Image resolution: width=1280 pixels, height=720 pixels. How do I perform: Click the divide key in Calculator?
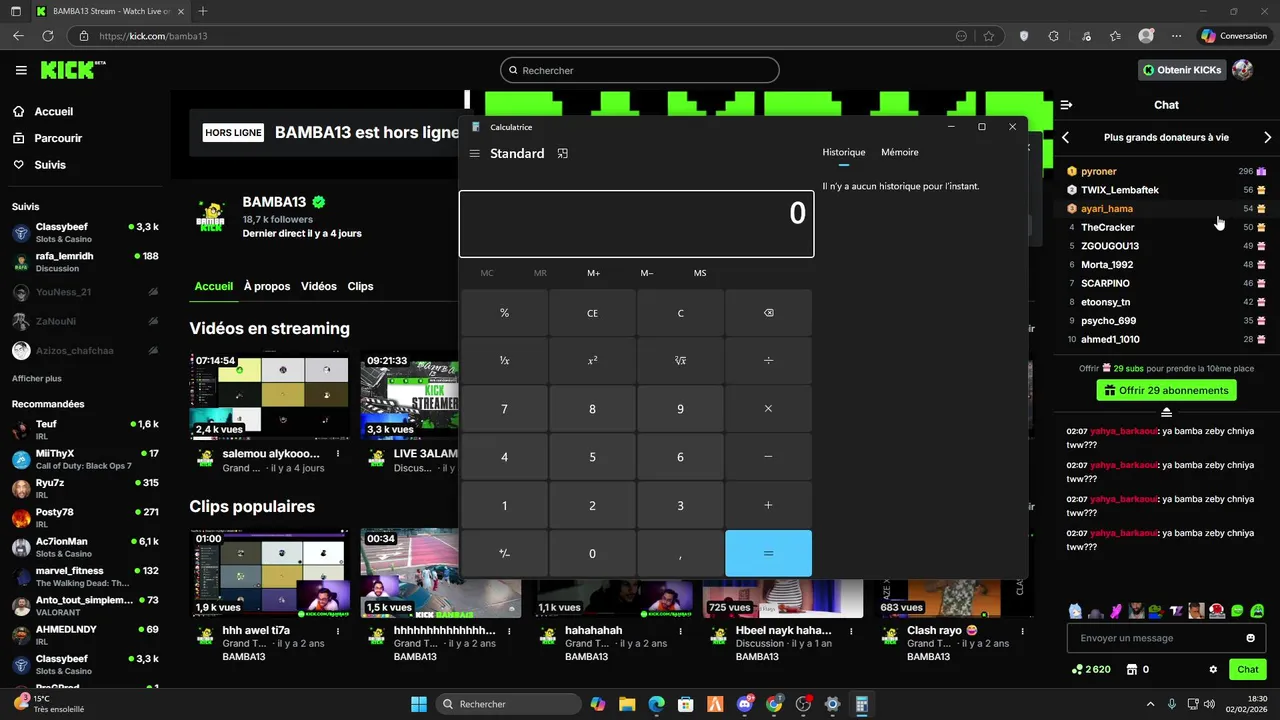point(768,360)
